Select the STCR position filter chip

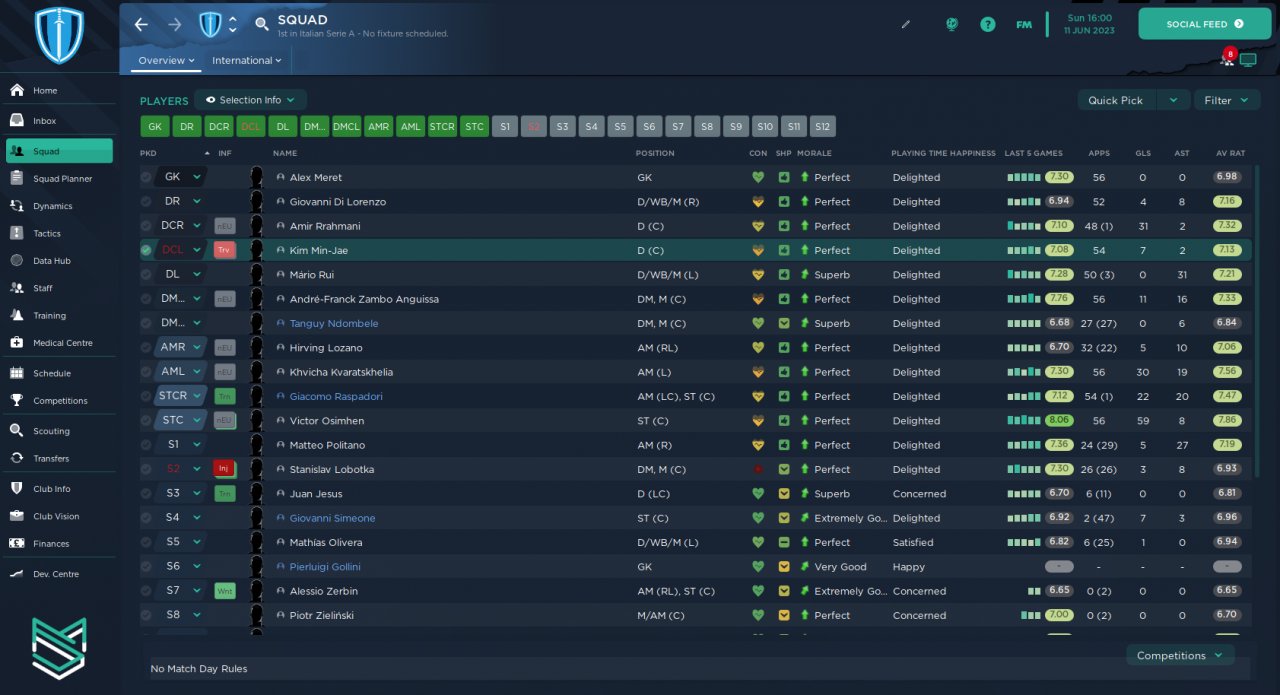pos(442,127)
